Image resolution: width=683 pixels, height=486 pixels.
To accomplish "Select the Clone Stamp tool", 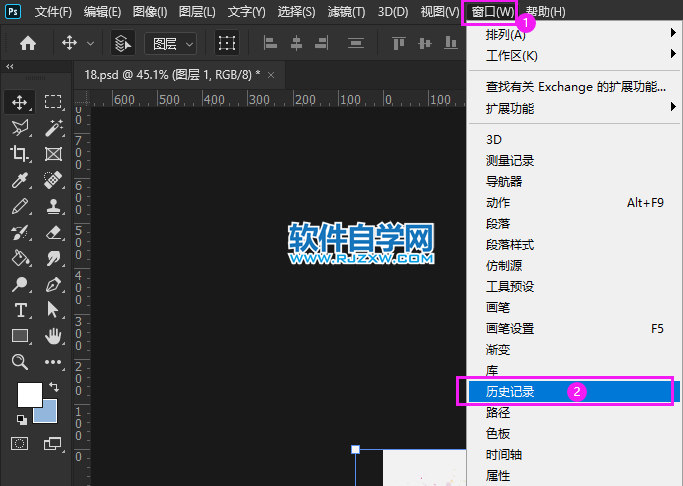I will (53, 206).
